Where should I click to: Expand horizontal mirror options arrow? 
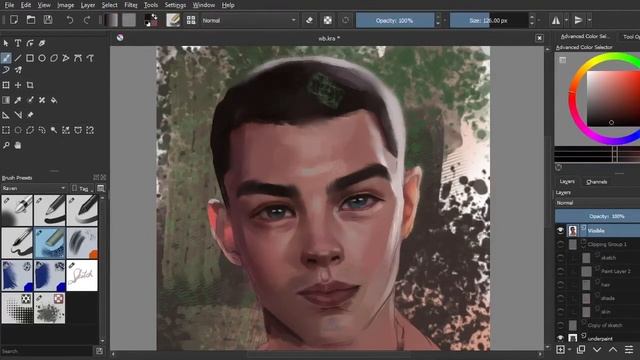click(x=566, y=20)
